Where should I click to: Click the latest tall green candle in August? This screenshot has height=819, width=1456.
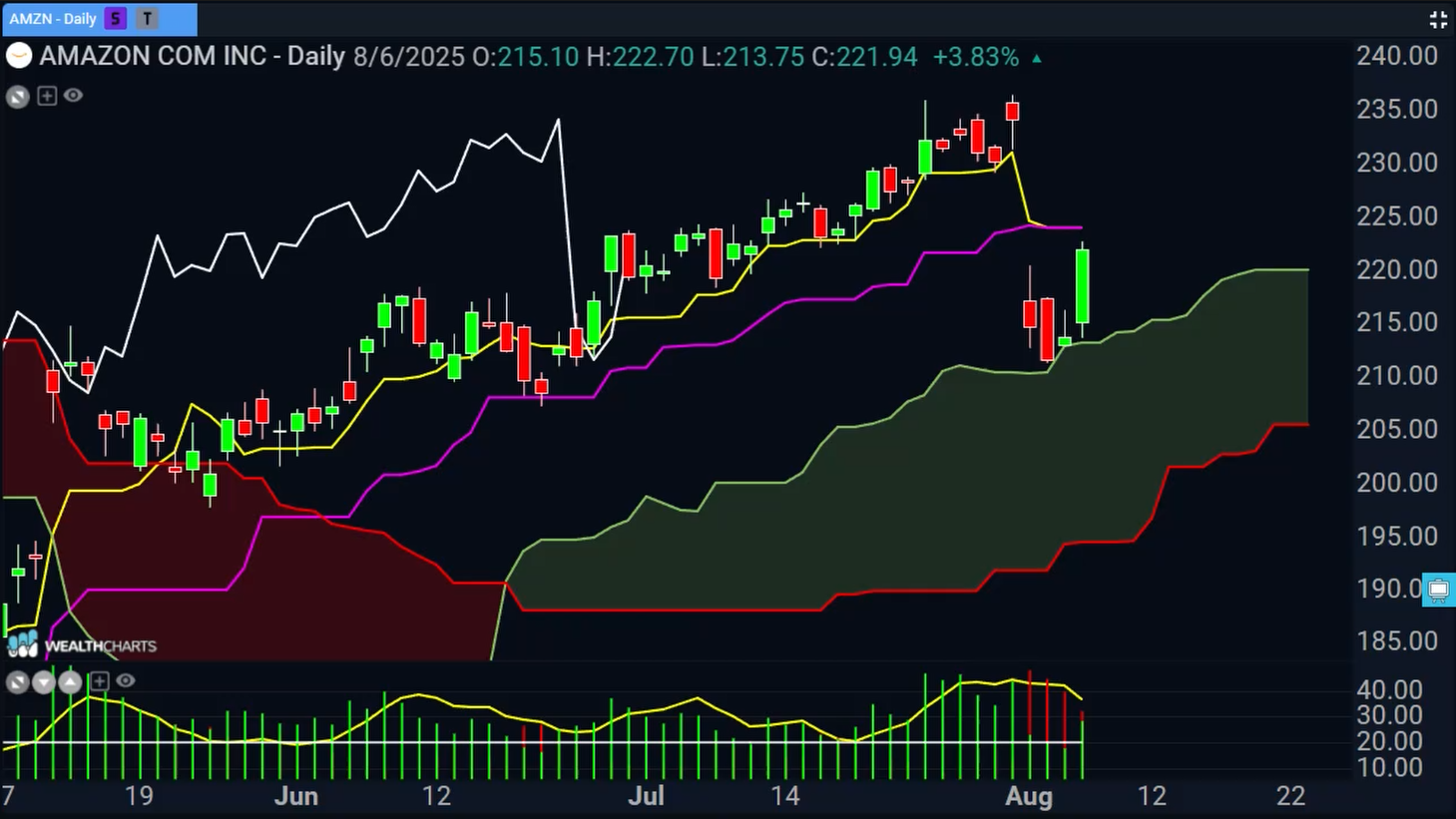point(1082,286)
